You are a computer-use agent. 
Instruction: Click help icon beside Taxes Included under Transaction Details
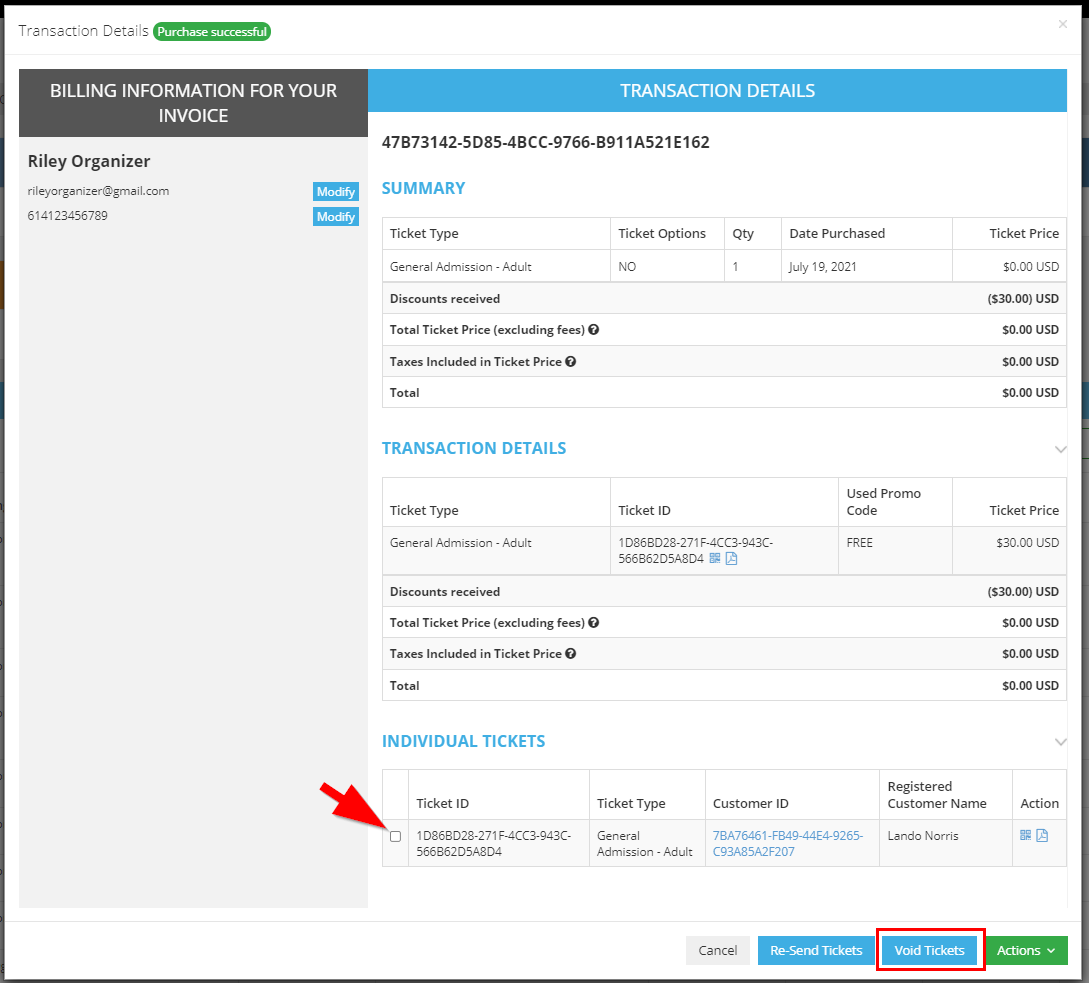pyautogui.click(x=570, y=653)
